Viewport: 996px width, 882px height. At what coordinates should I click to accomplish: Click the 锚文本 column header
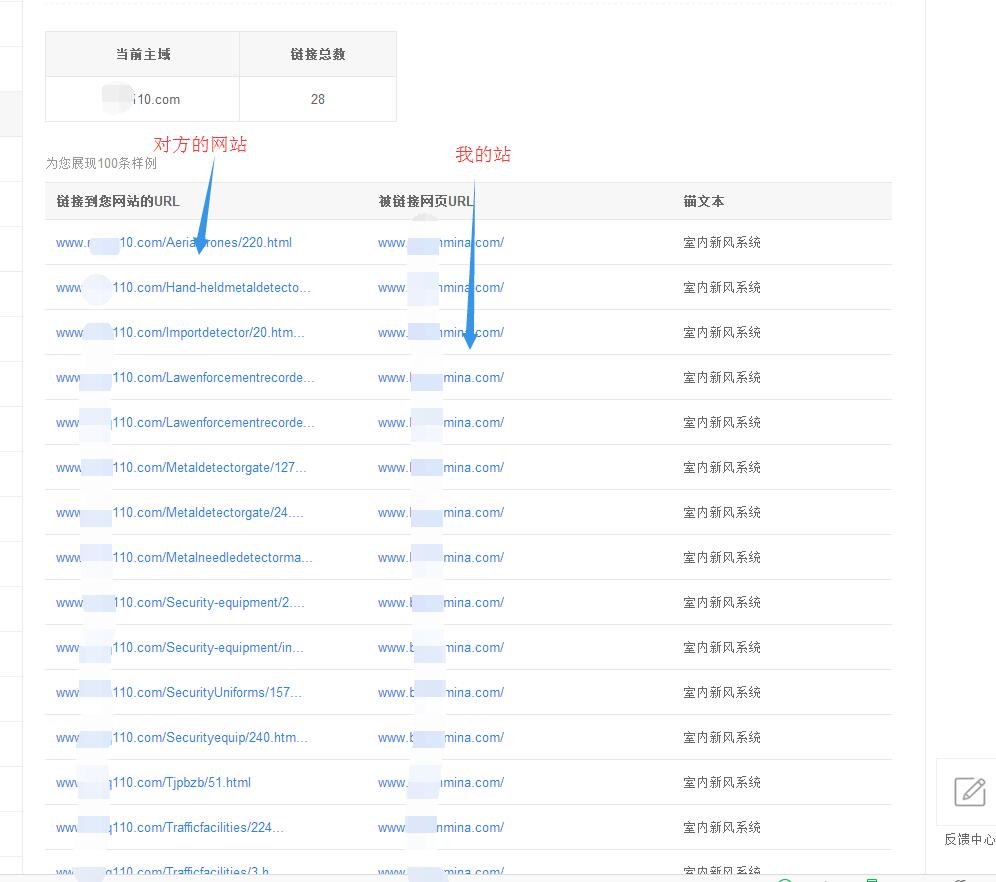click(x=704, y=201)
